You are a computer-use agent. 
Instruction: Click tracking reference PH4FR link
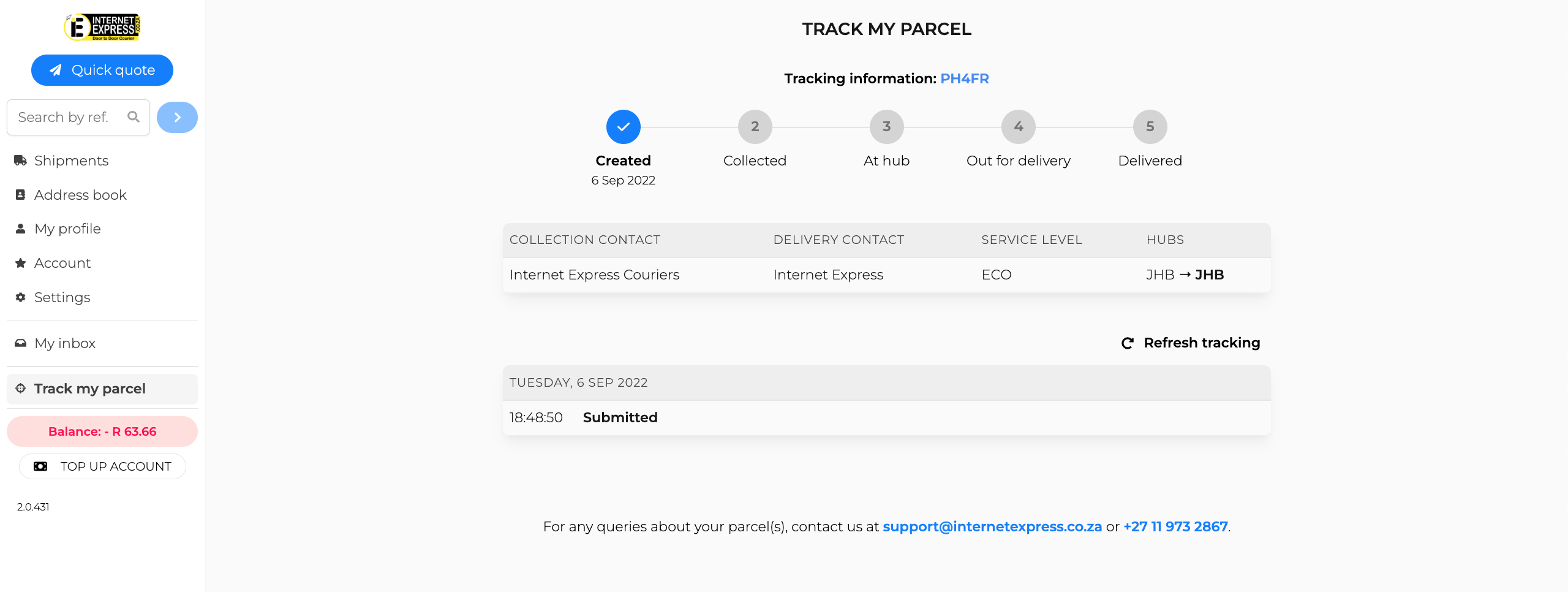(x=965, y=78)
